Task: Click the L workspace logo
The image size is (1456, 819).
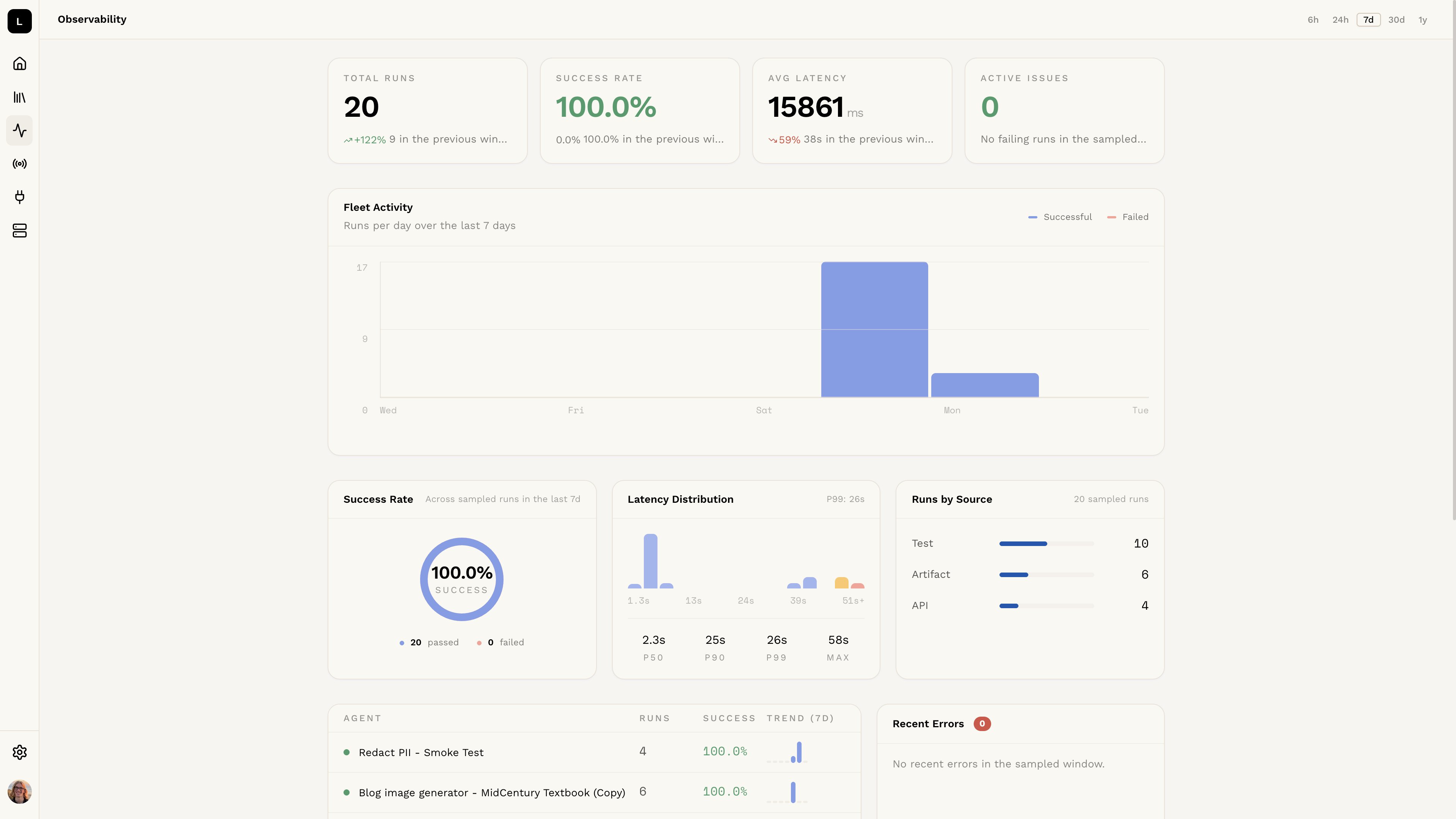Action: (19, 22)
